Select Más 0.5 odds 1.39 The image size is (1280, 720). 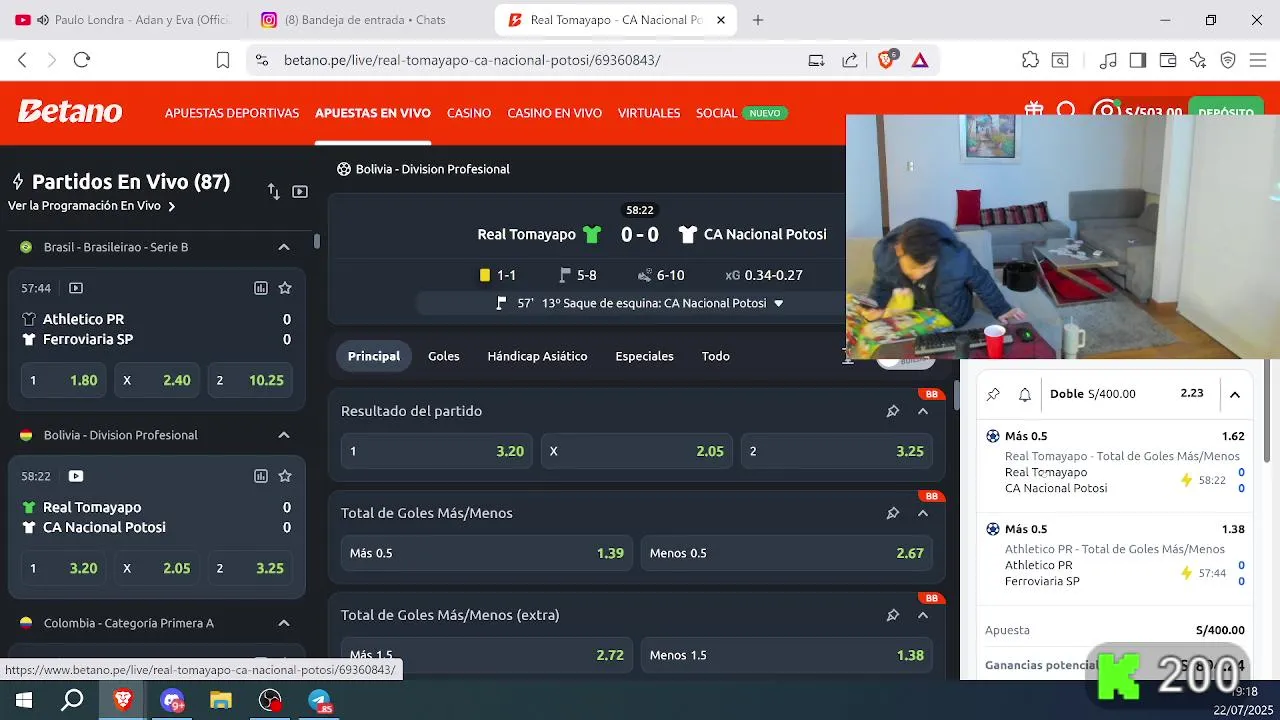click(487, 553)
